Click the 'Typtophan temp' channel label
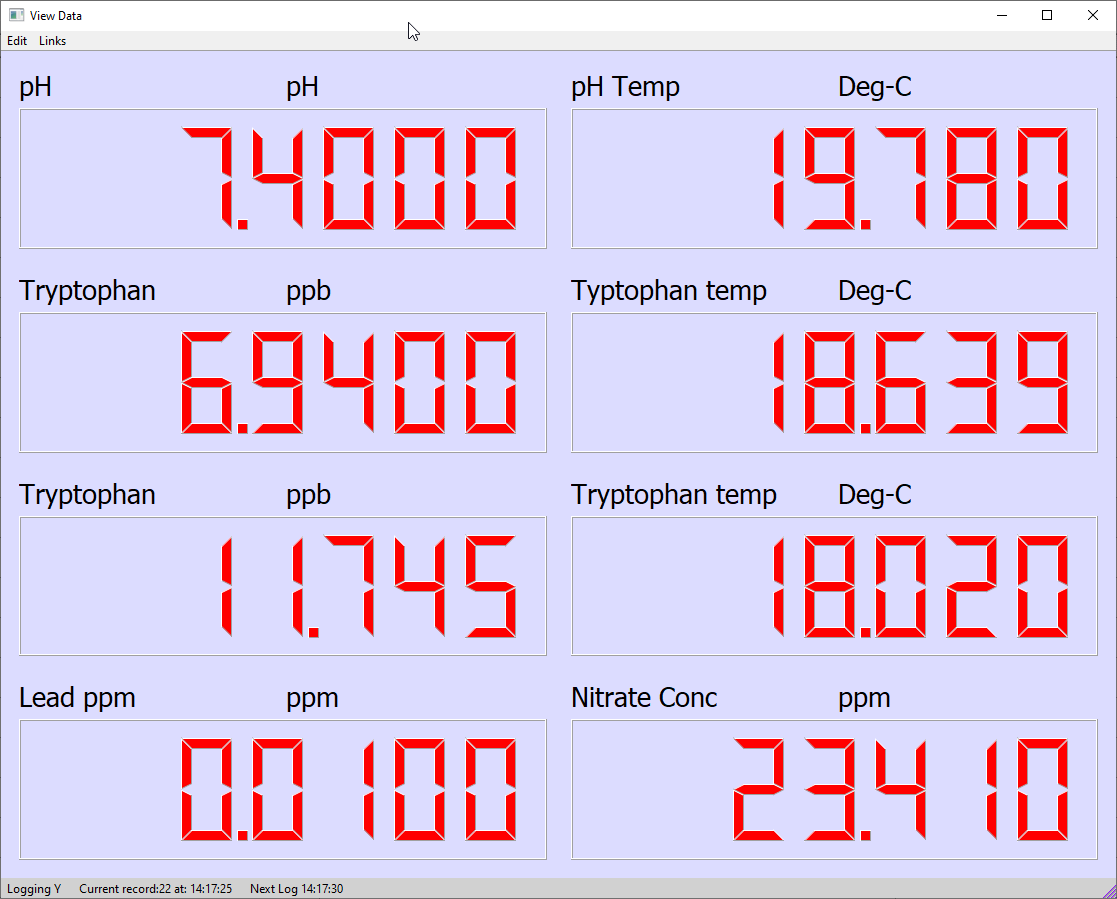The image size is (1117, 899). coord(669,291)
